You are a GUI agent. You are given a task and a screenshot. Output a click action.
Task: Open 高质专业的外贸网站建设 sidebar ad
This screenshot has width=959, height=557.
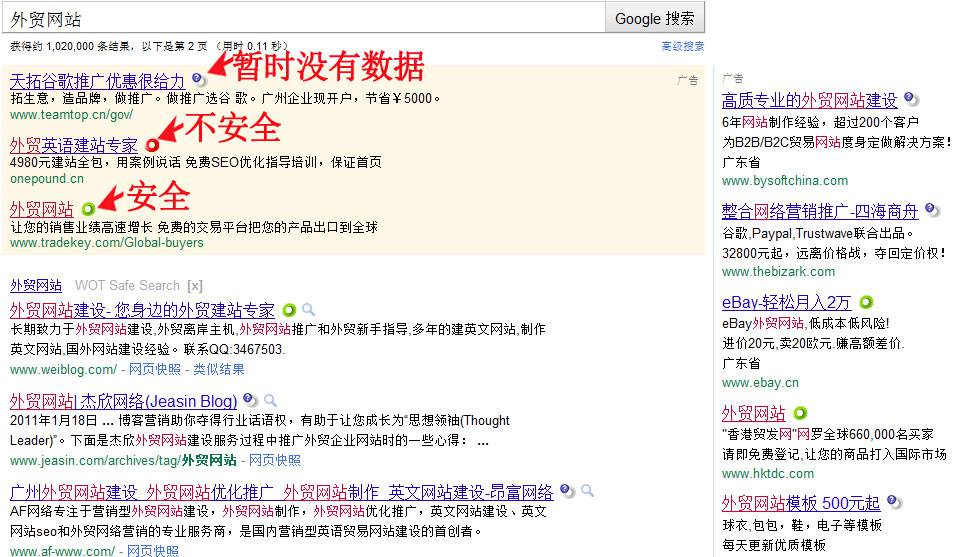pos(809,101)
